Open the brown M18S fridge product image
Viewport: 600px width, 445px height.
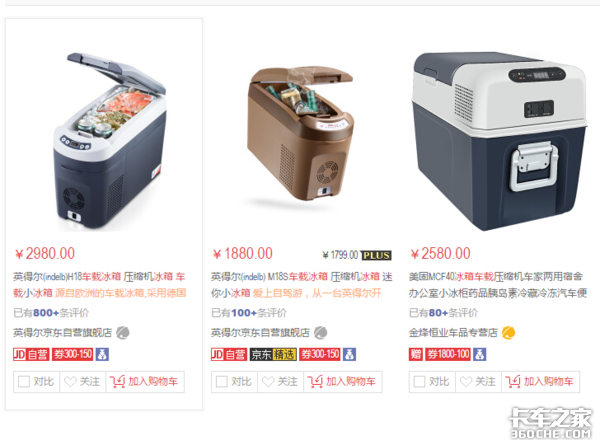click(x=301, y=134)
